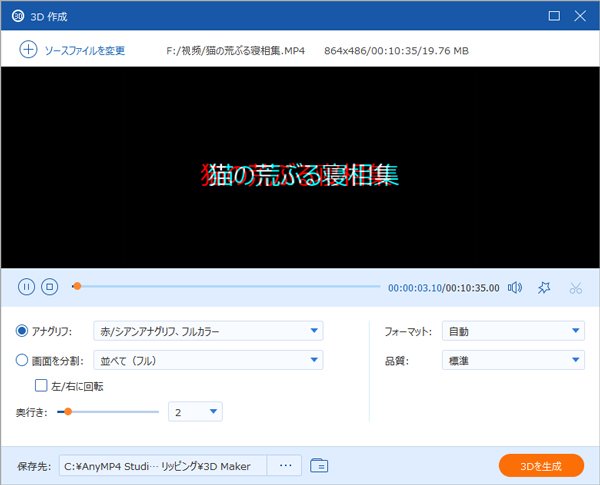Pause the video playback
600x485 pixels.
(x=26, y=287)
